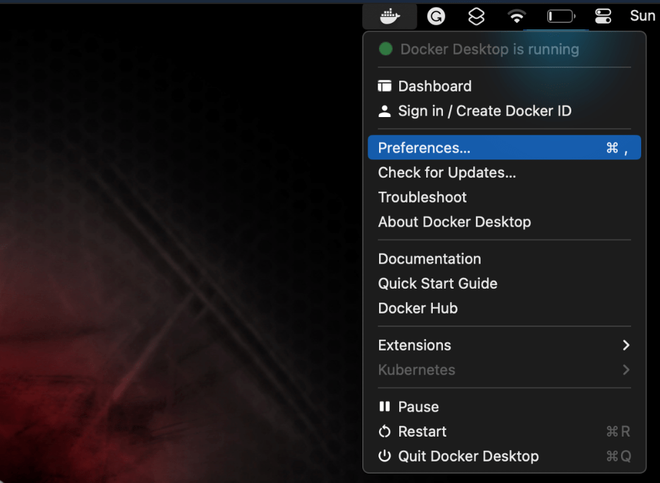Open Preferences… from the Docker menu
This screenshot has height=483, width=660.
504,147
